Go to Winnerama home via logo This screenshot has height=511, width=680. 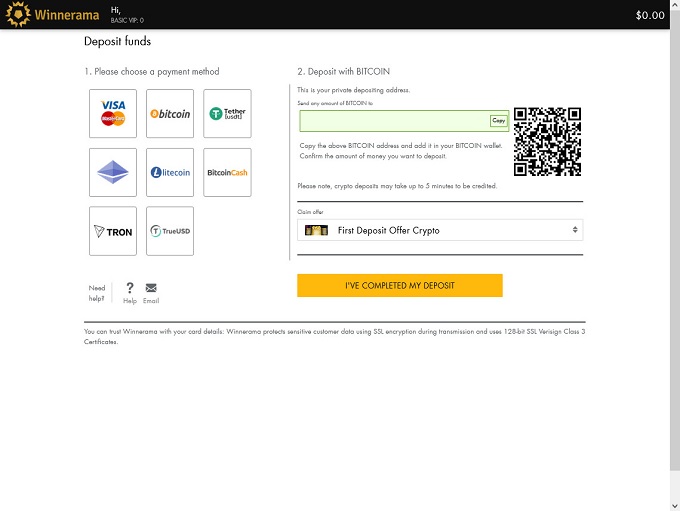coord(52,15)
